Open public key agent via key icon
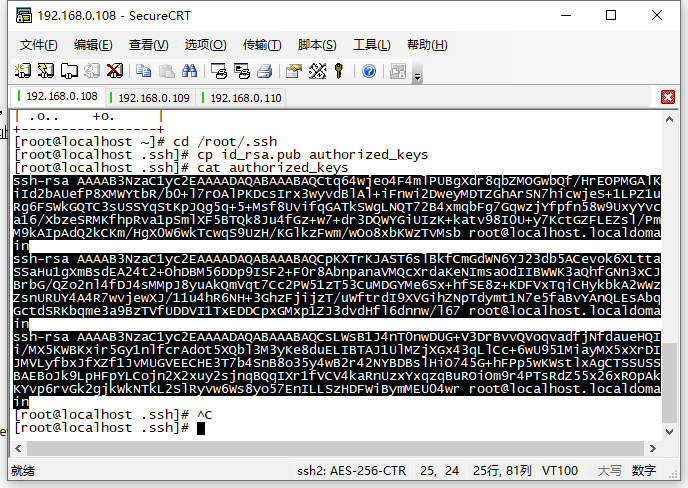This screenshot has height=488, width=688. (339, 71)
